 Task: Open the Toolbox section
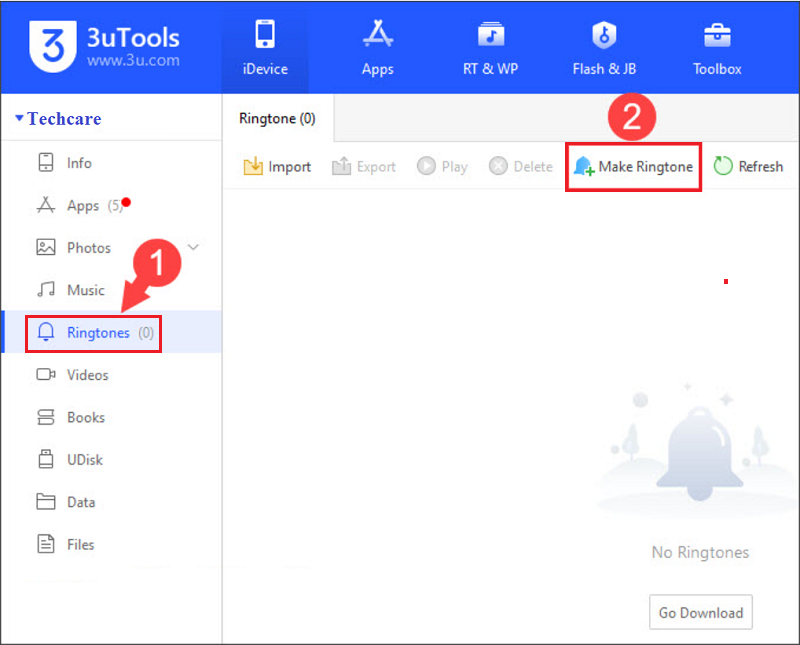(x=717, y=47)
